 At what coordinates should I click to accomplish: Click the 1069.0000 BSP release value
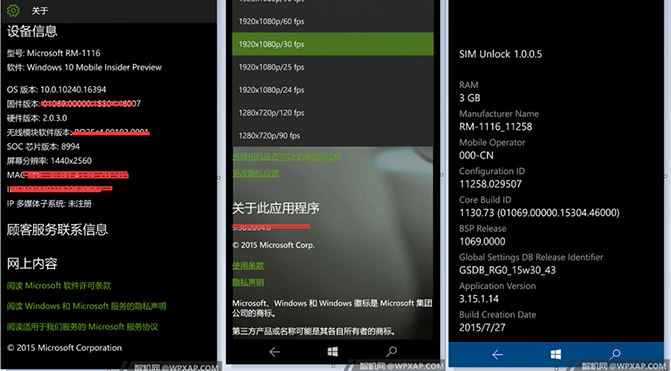coord(482,241)
